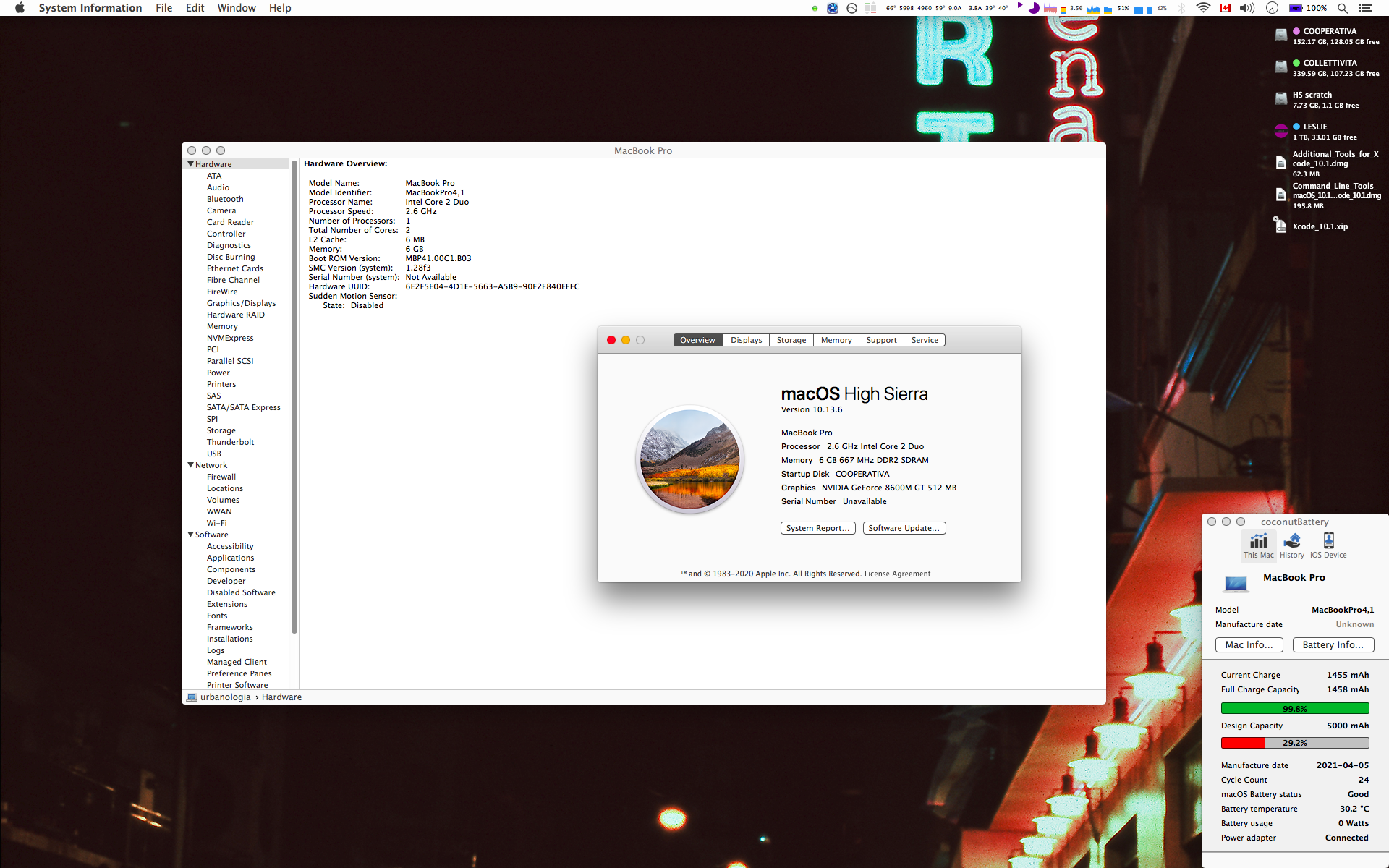
Task: Click the macOS High Sierra logo image
Action: [x=690, y=459]
